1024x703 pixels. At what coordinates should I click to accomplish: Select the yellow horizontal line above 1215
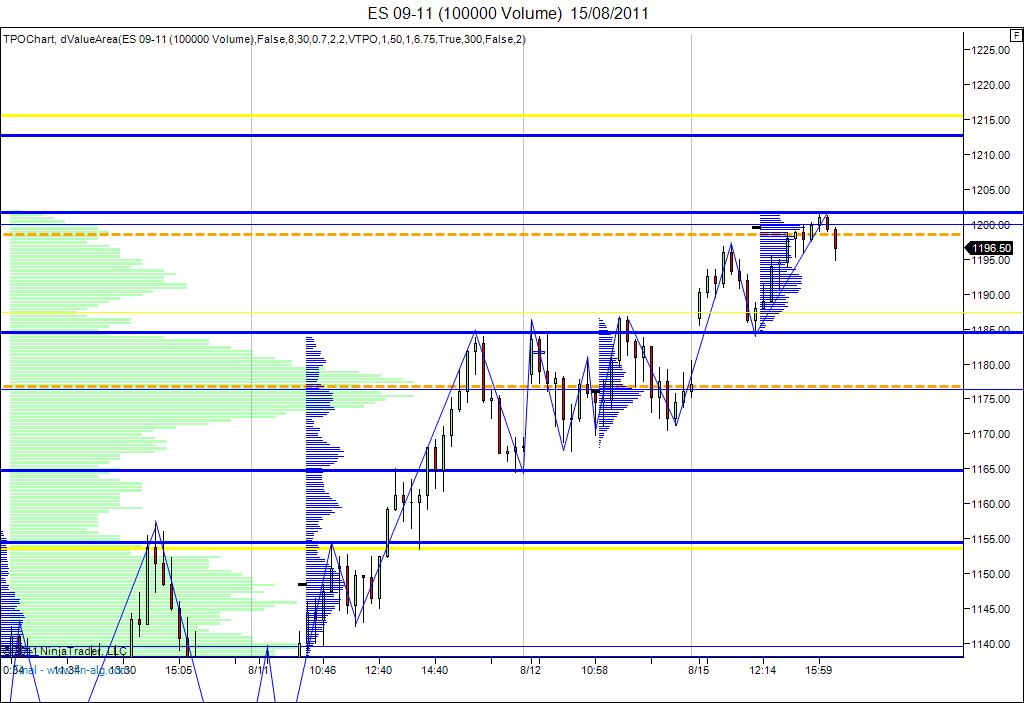coord(482,116)
